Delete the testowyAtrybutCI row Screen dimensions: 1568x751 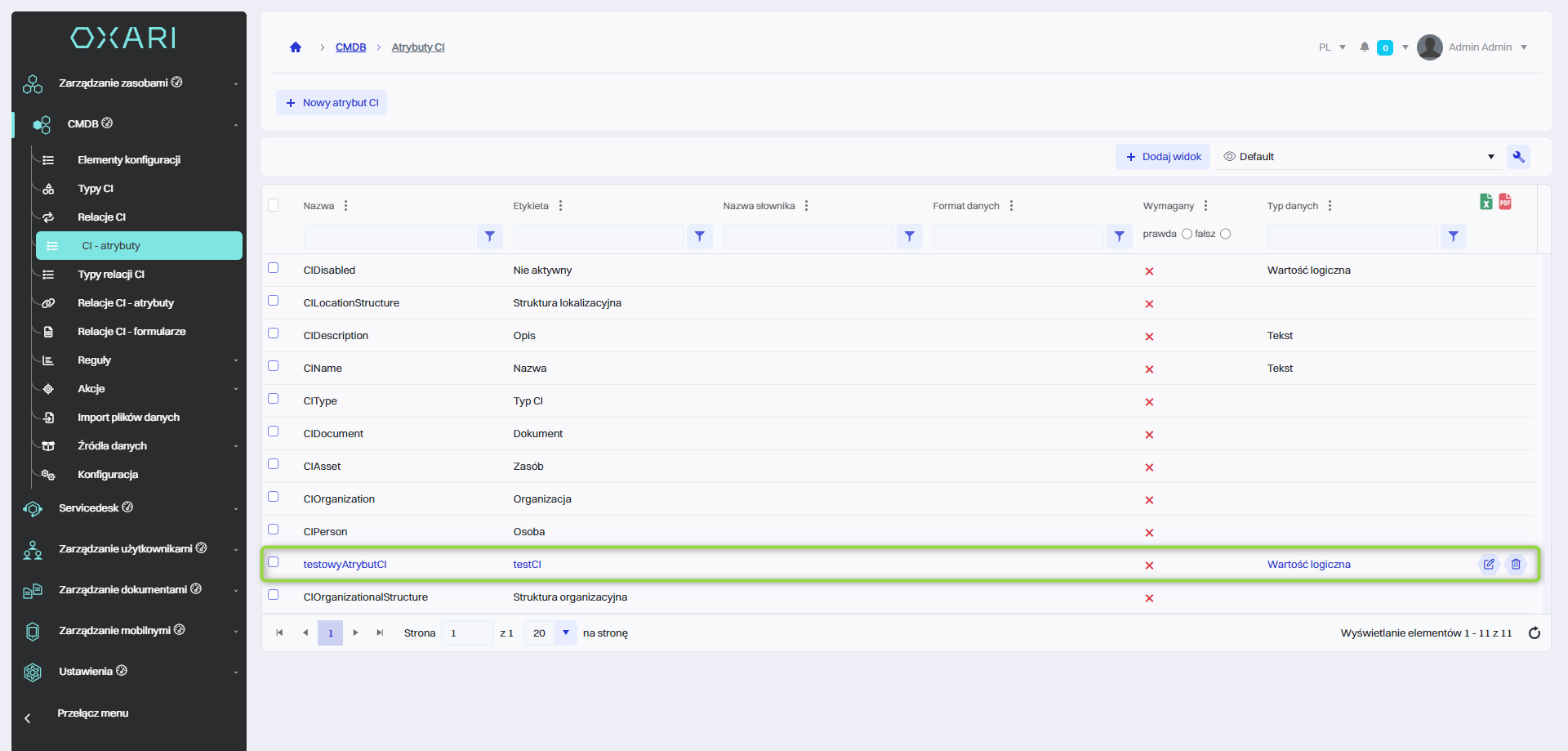pyautogui.click(x=1516, y=564)
